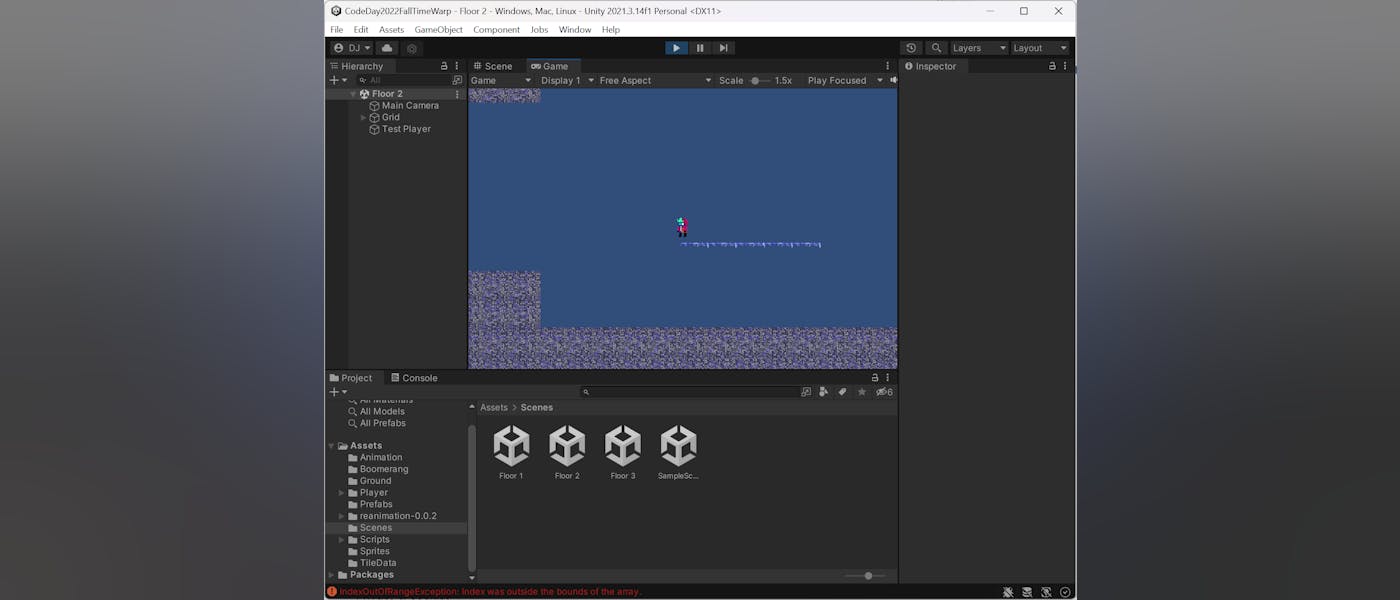Open the DJ account dropdown

[352, 48]
